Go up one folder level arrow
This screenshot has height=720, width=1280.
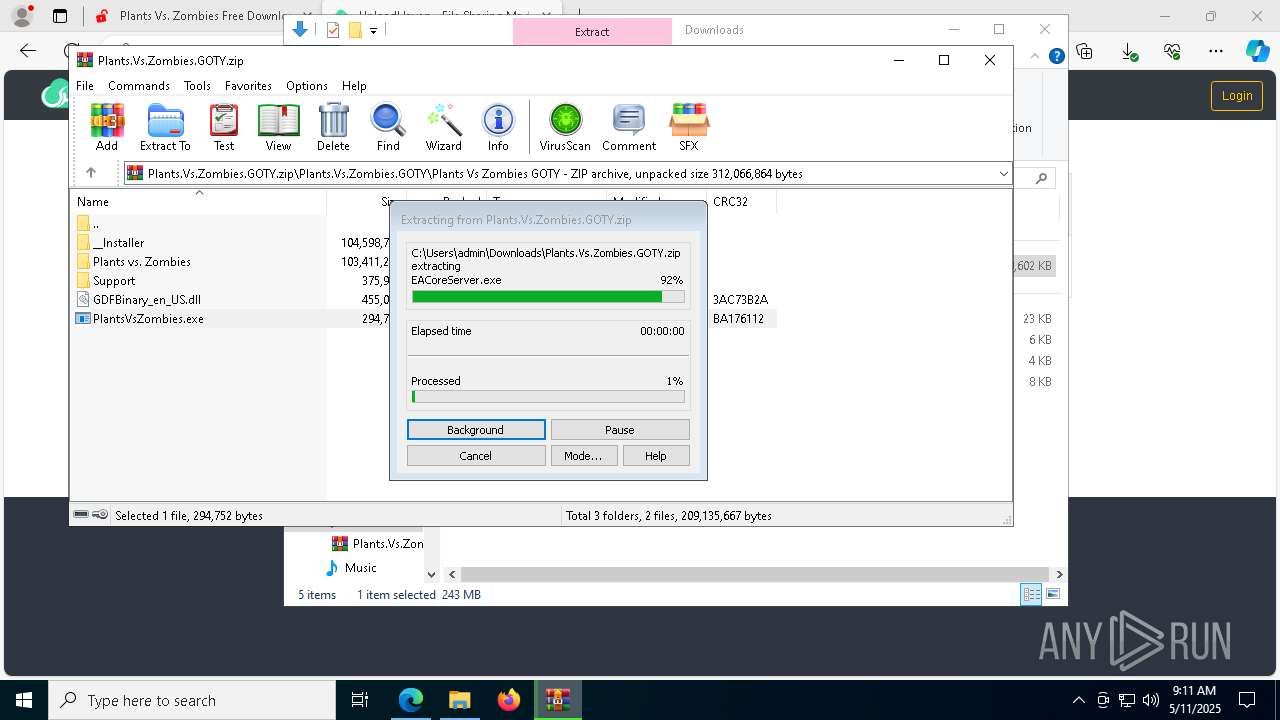90,173
